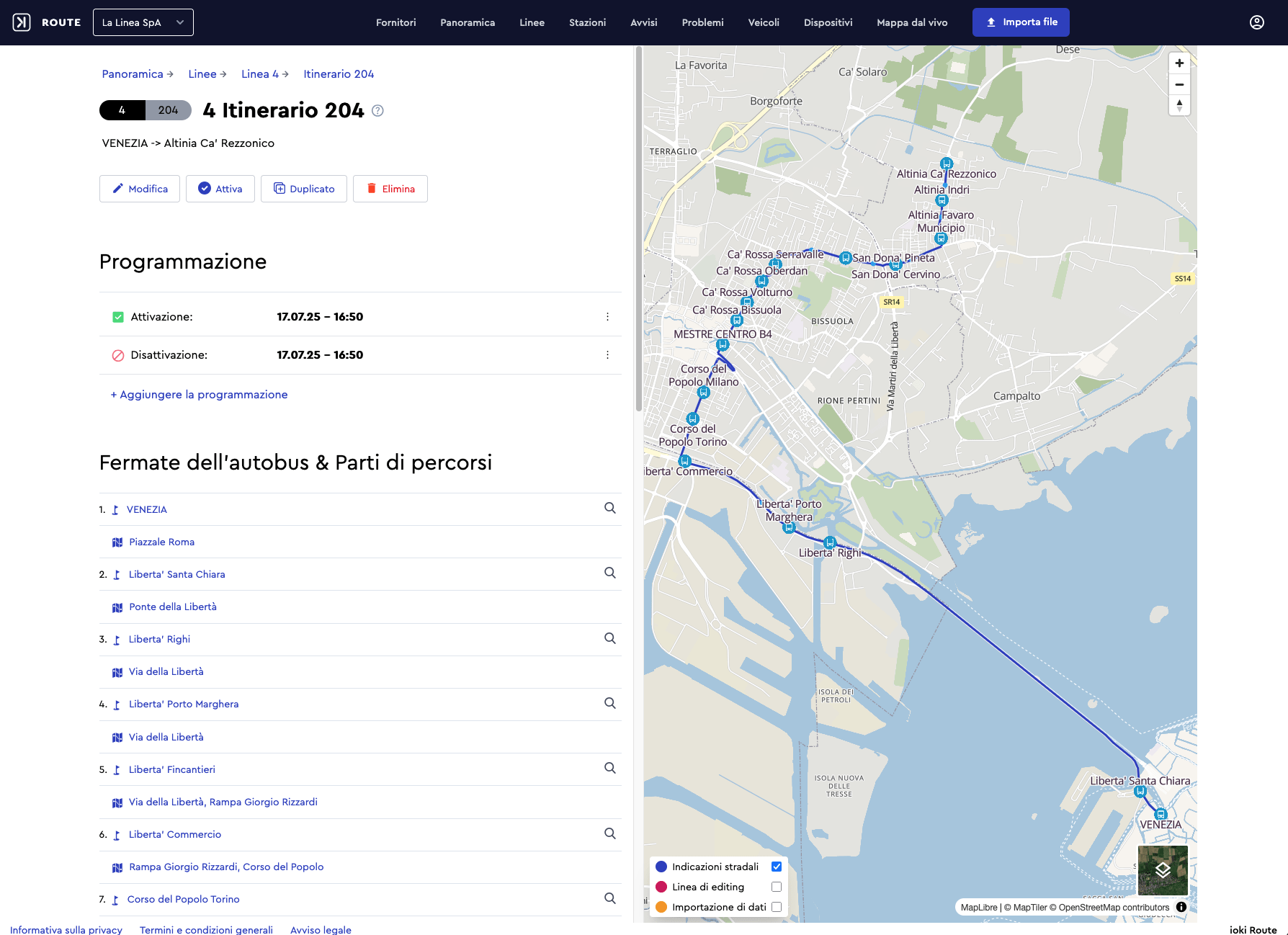Toggle Indicazioni stradali checkbox

point(777,867)
